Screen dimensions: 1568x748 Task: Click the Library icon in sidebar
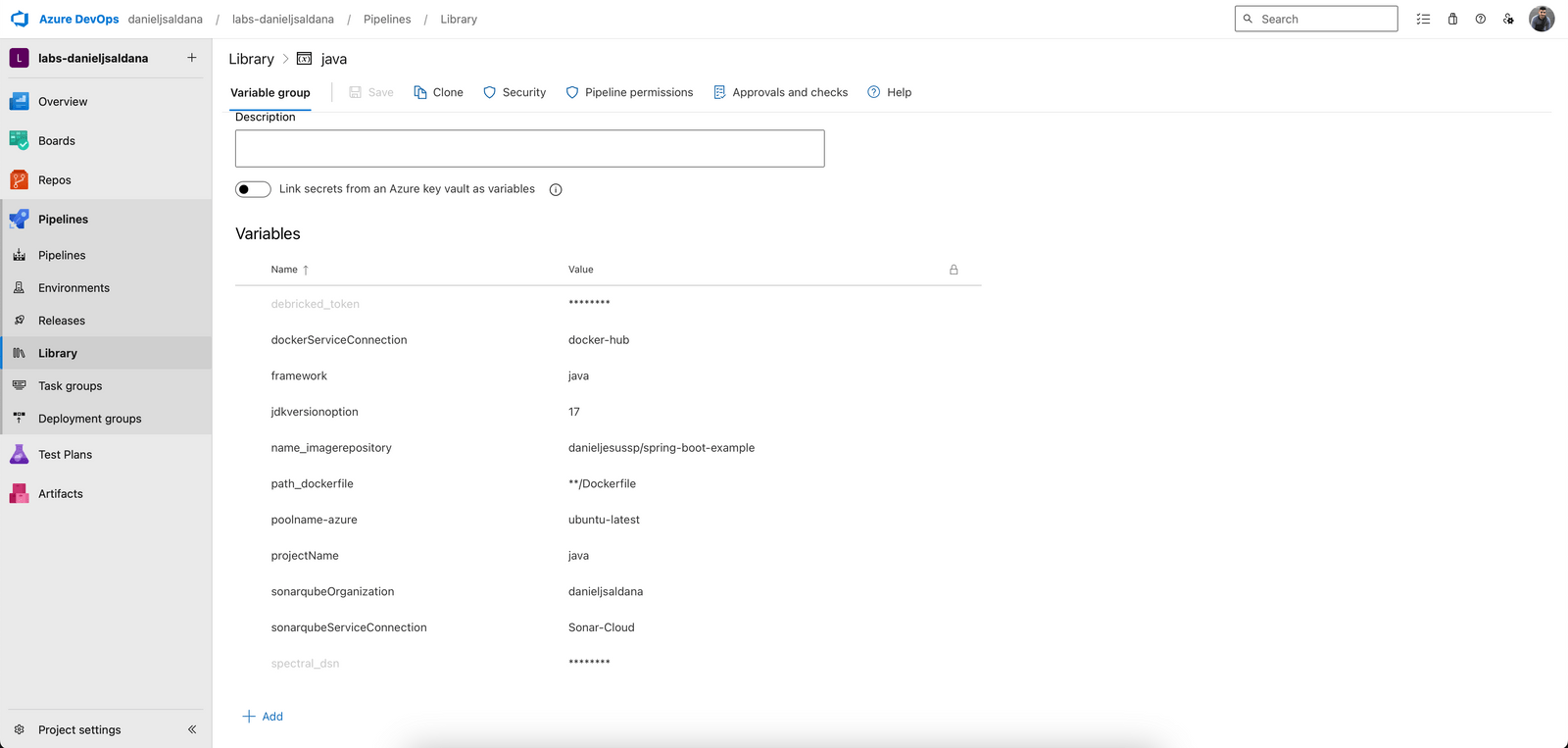(x=19, y=353)
